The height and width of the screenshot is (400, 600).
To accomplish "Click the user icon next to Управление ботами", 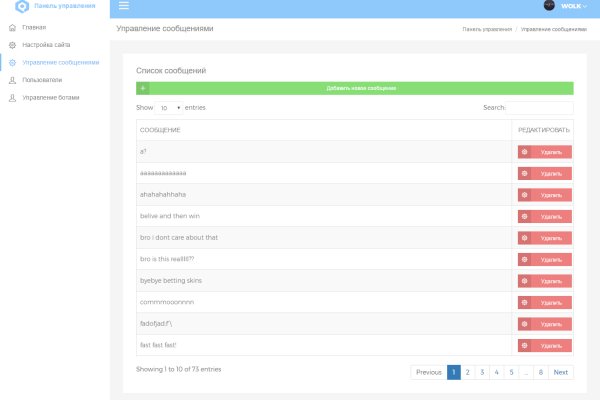I will click(12, 98).
